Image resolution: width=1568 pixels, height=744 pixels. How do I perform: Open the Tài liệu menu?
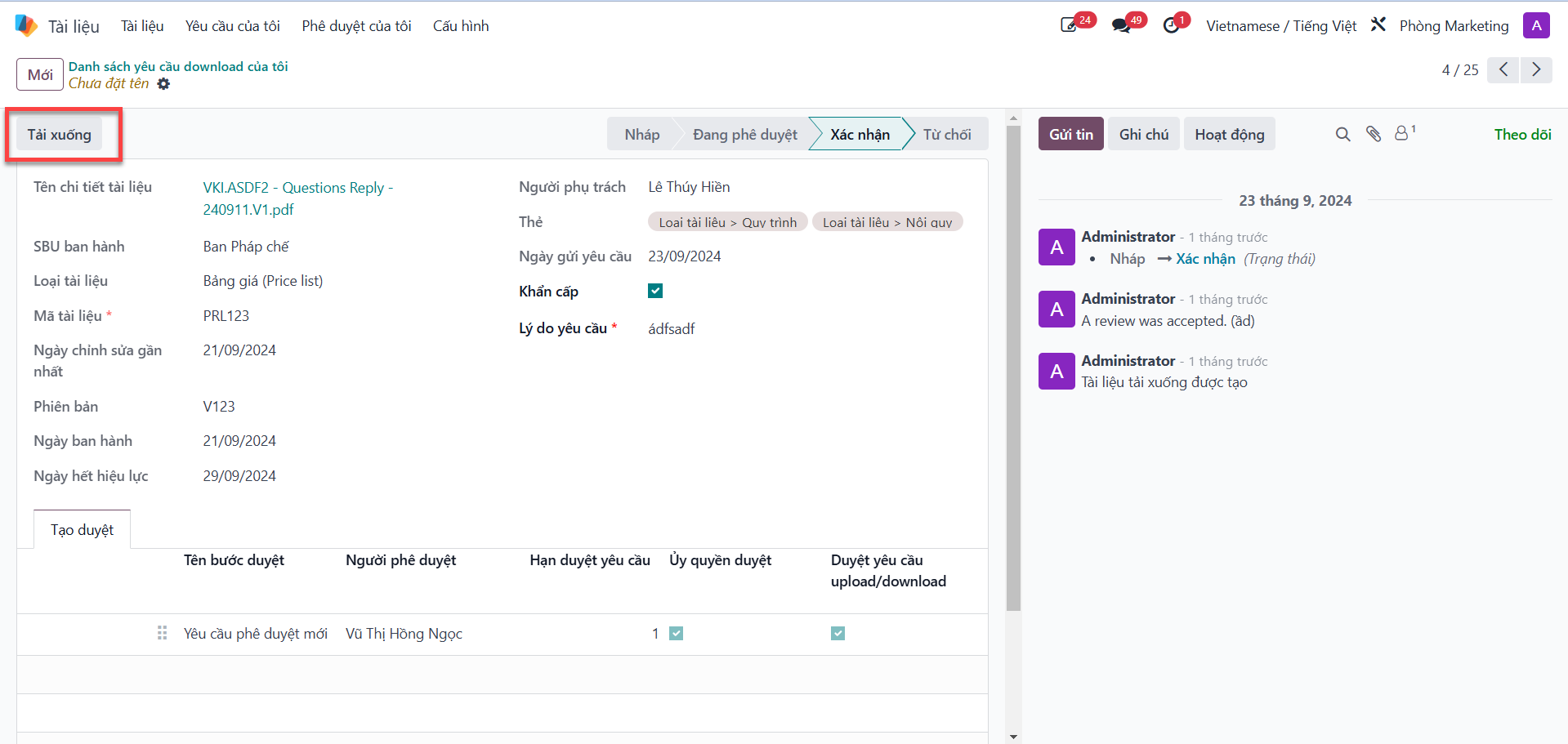[142, 26]
